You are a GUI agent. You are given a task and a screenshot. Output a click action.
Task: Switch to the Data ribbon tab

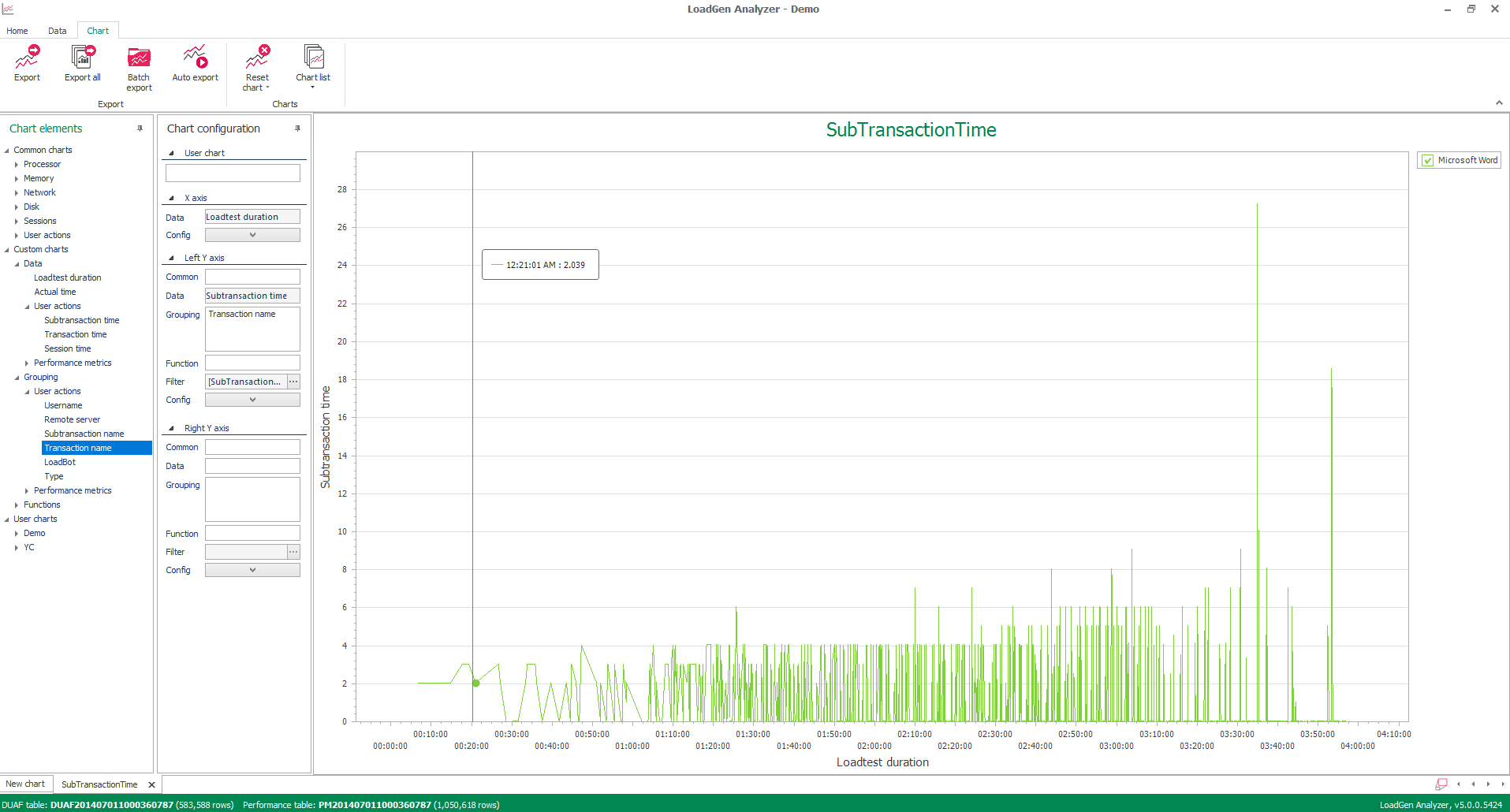pyautogui.click(x=57, y=31)
